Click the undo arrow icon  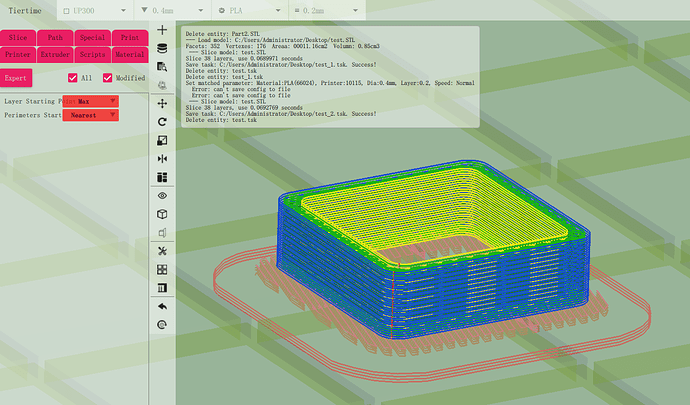[162, 306]
